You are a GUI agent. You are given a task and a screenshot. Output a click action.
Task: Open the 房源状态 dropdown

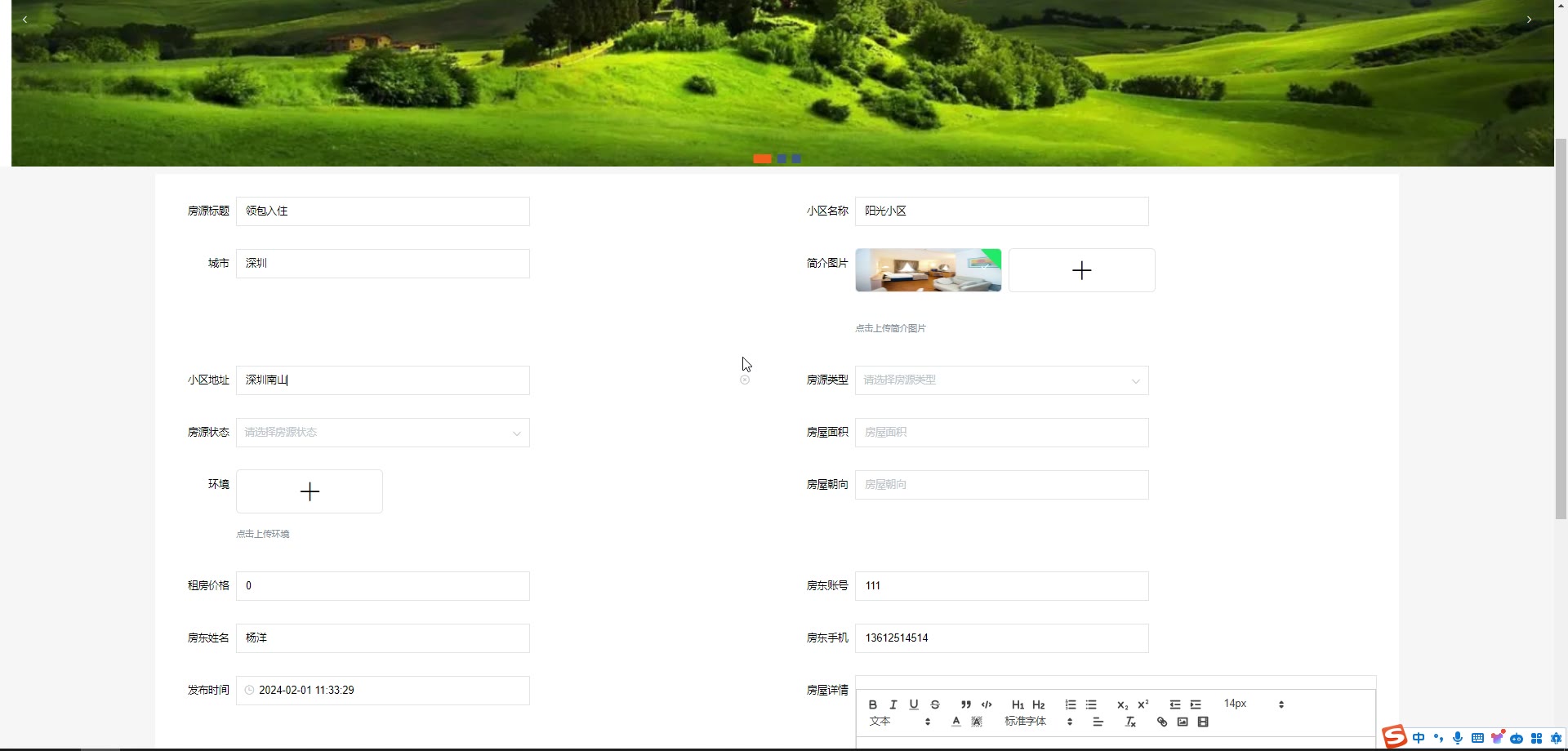pos(382,433)
